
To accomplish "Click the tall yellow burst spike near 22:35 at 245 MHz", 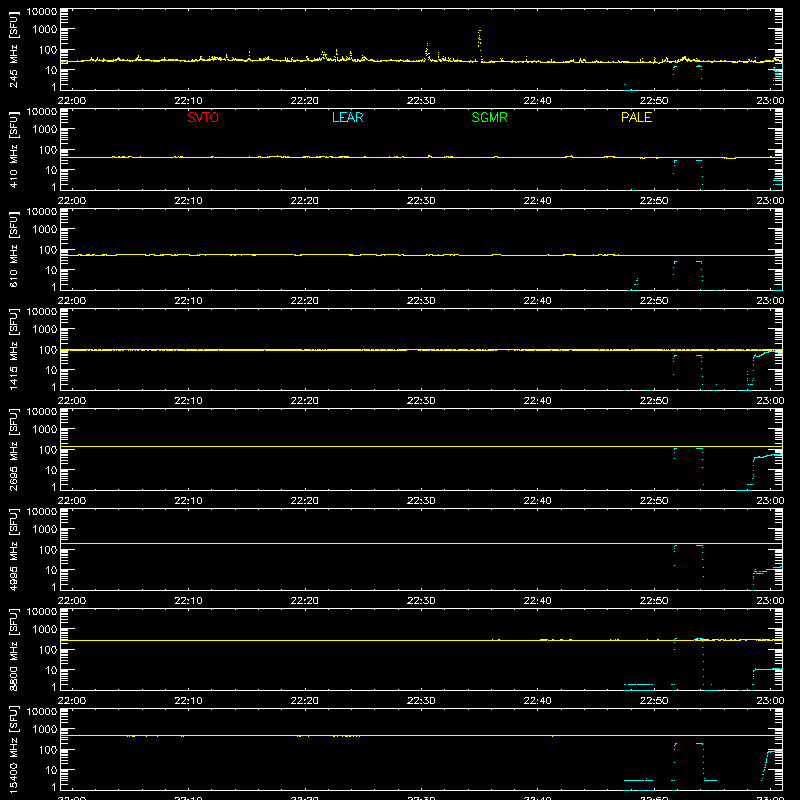I will coord(479,45).
